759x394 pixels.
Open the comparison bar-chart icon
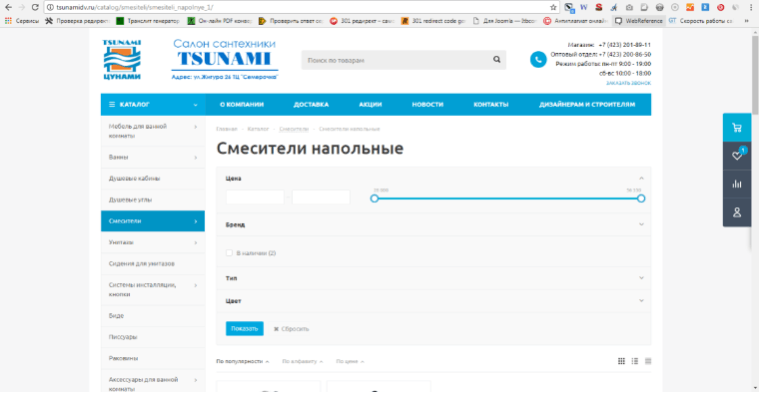tap(737, 184)
